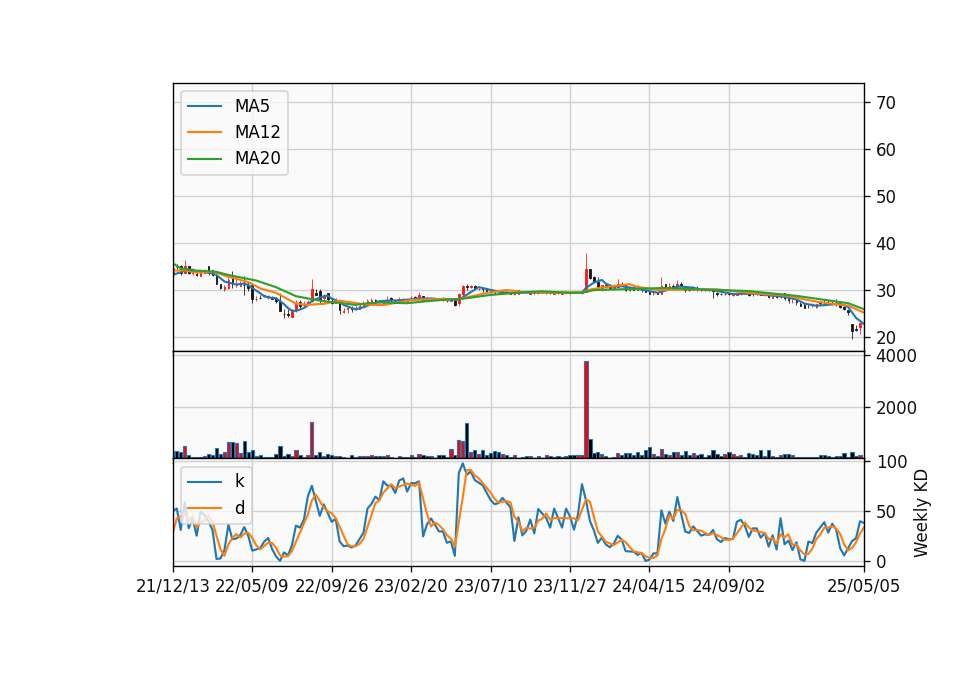
Task: Click the tallest red volume bar
Action: point(586,409)
